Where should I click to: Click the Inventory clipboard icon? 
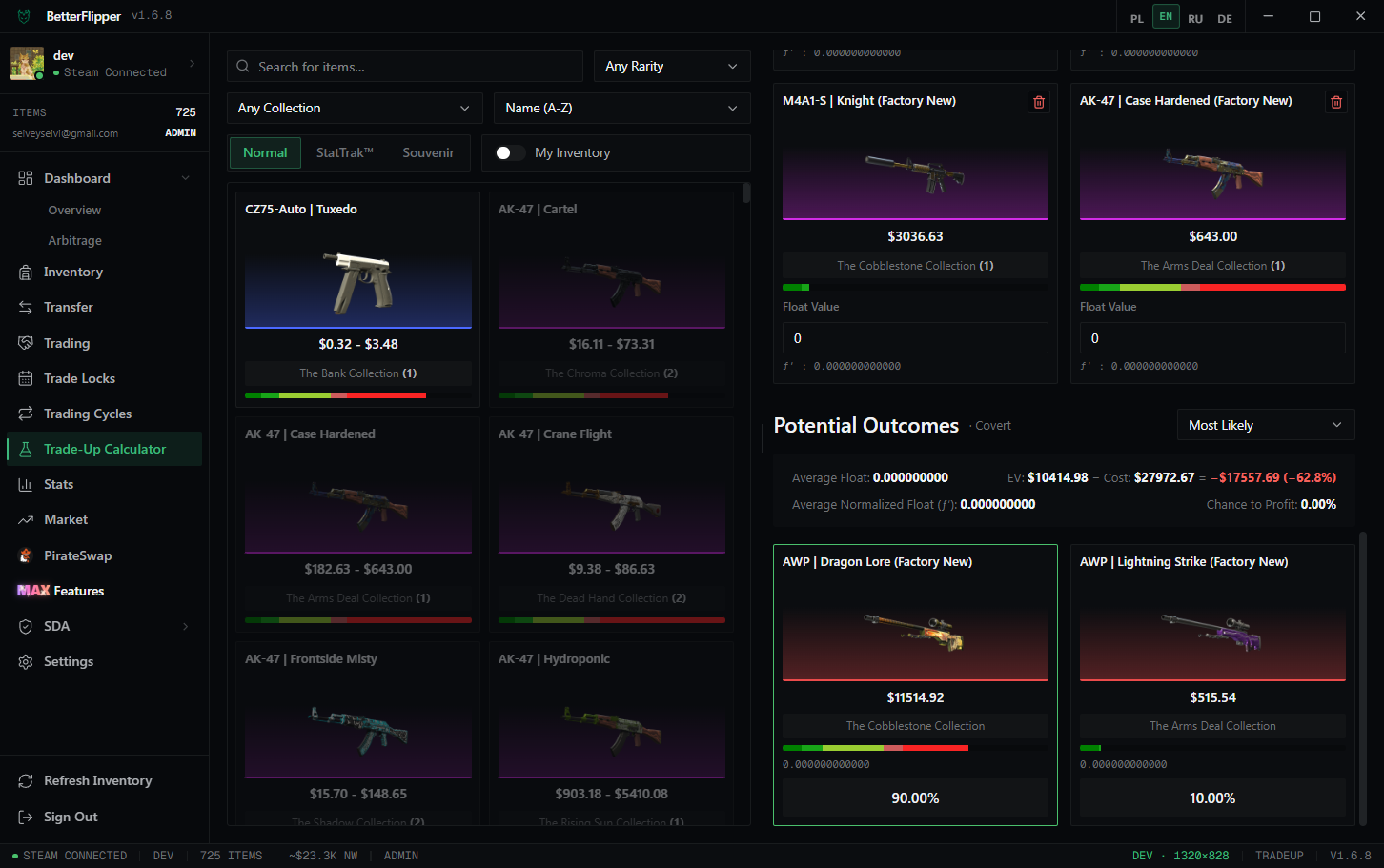pyautogui.click(x=26, y=273)
